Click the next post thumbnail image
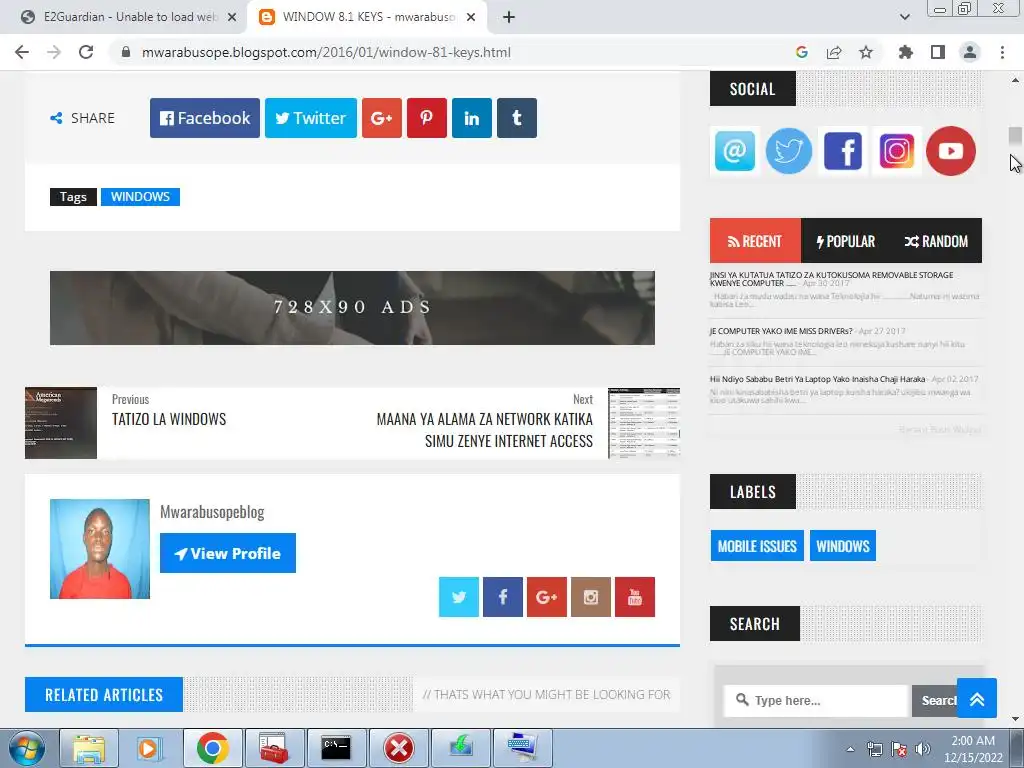 point(644,423)
